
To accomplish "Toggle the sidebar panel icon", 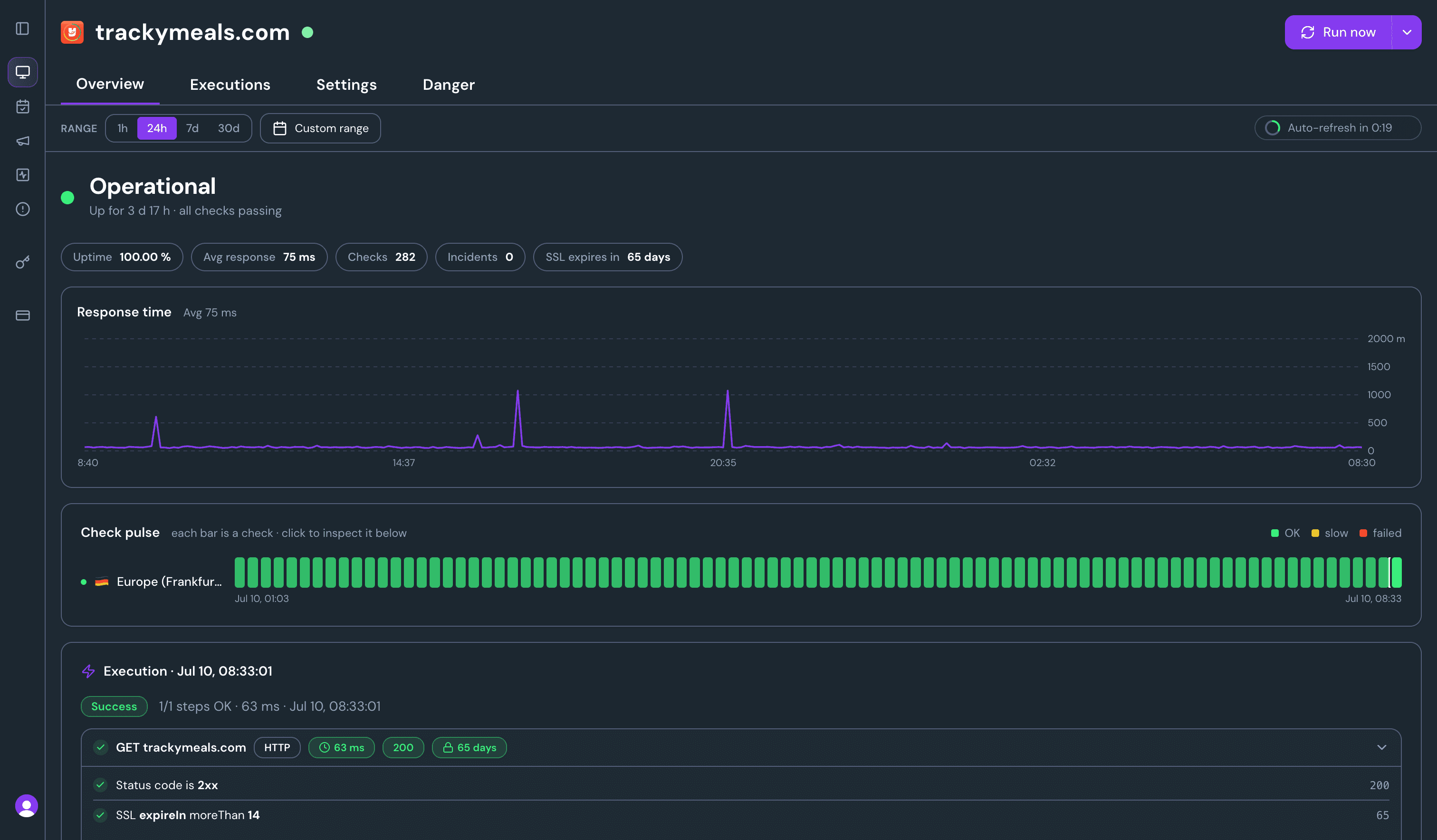I will point(22,29).
